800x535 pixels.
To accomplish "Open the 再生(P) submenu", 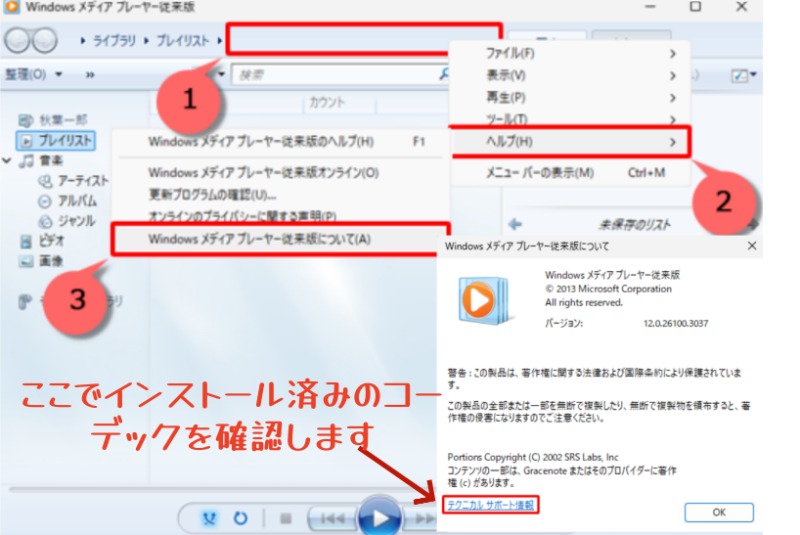I will (x=570, y=97).
